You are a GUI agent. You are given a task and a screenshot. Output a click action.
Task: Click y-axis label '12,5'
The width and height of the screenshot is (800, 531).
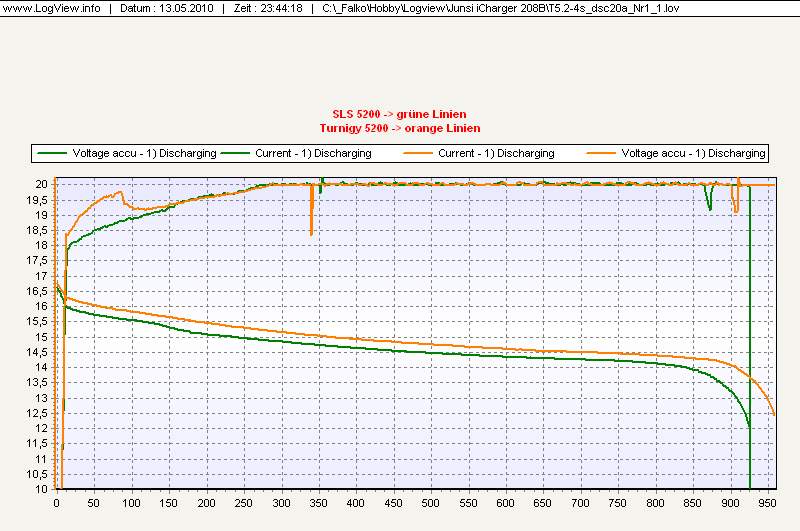pos(37,413)
